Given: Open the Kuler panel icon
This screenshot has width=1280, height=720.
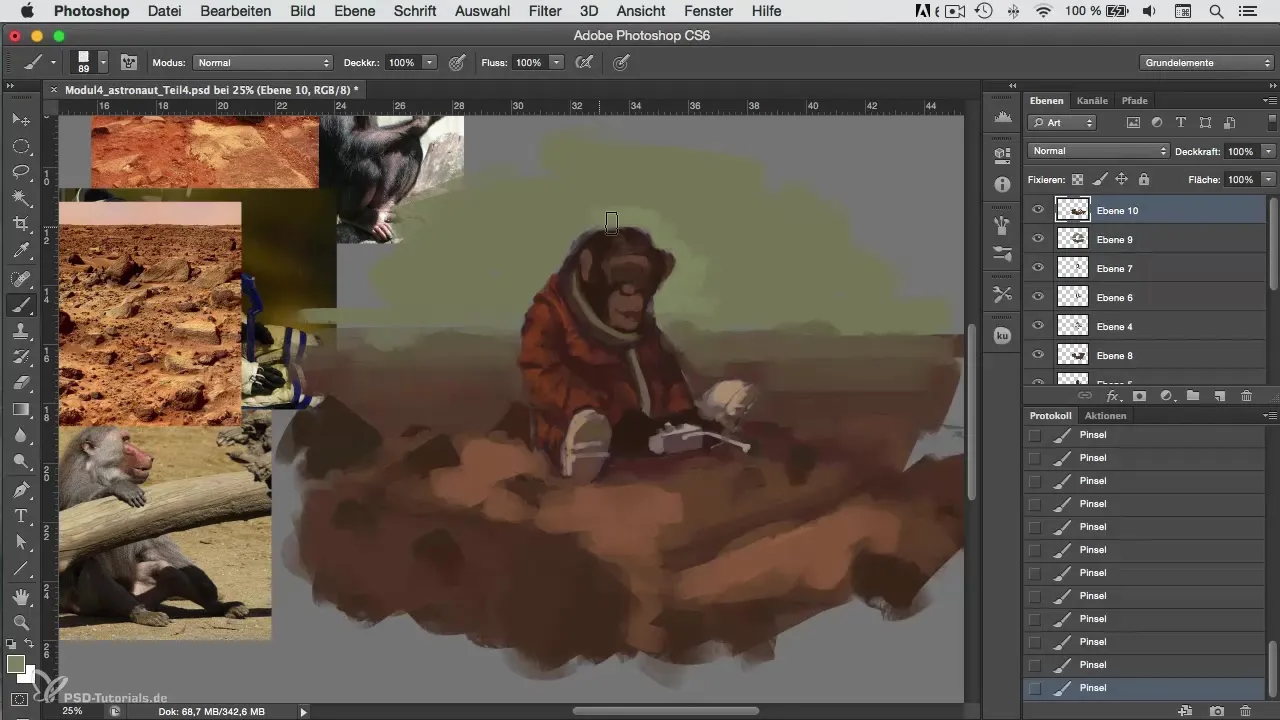Looking at the screenshot, I should pos(1002,336).
